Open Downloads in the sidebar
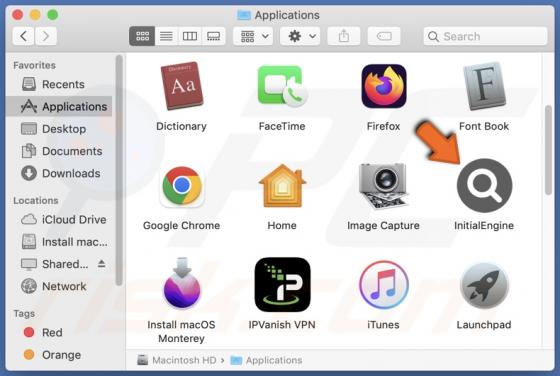560x376 pixels. [x=59, y=173]
